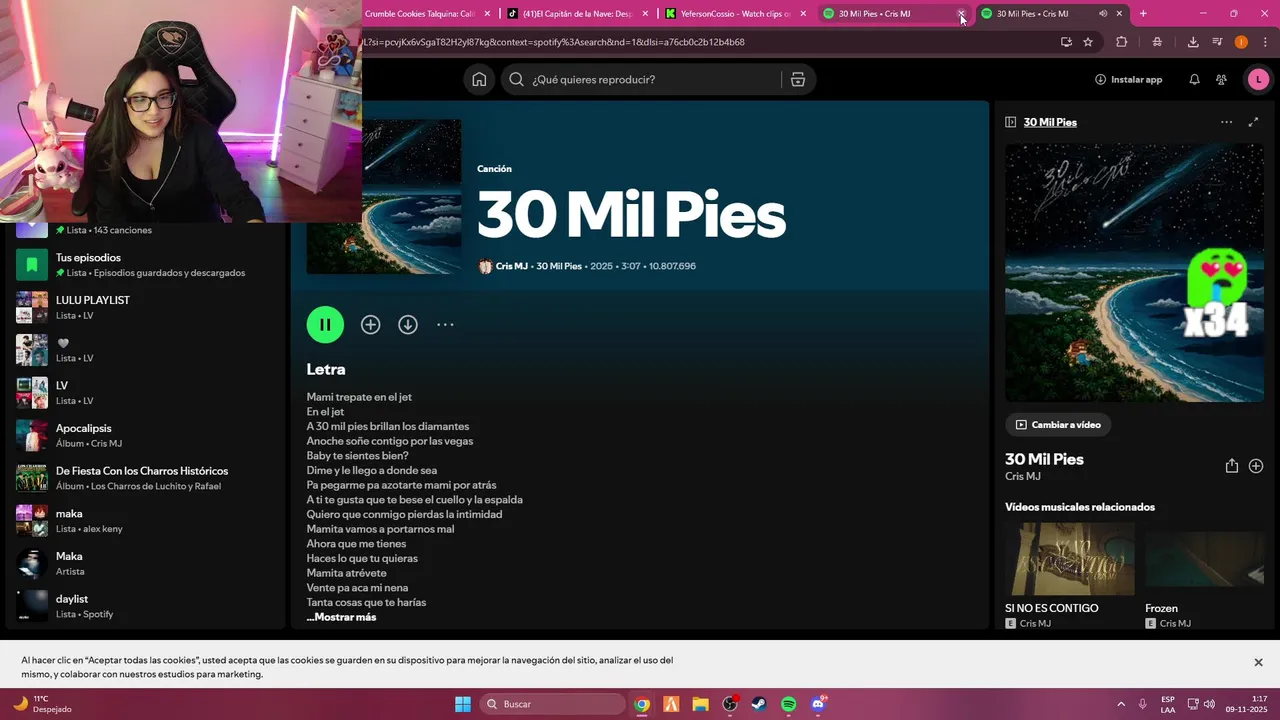Open the user profile avatar L
Screen dimensions: 1280x720
pos(1258,80)
